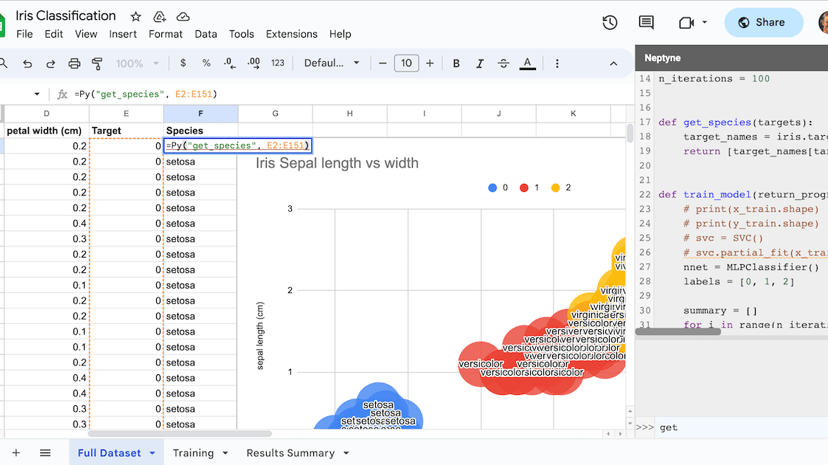Open more toolbar options three-dot menu
Image resolution: width=828 pixels, height=465 pixels.
pos(557,63)
